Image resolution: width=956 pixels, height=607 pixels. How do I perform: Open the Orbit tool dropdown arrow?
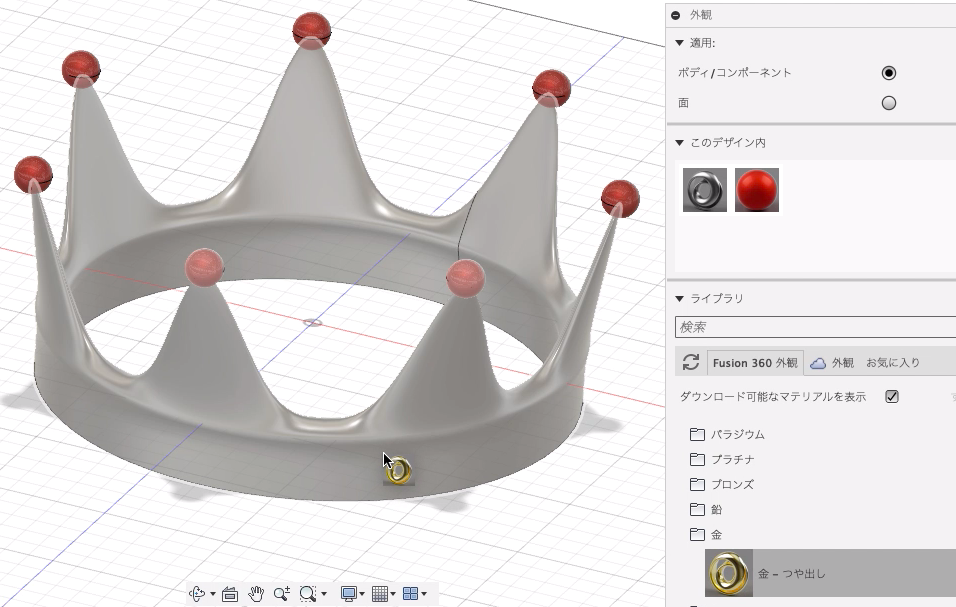tap(213, 594)
